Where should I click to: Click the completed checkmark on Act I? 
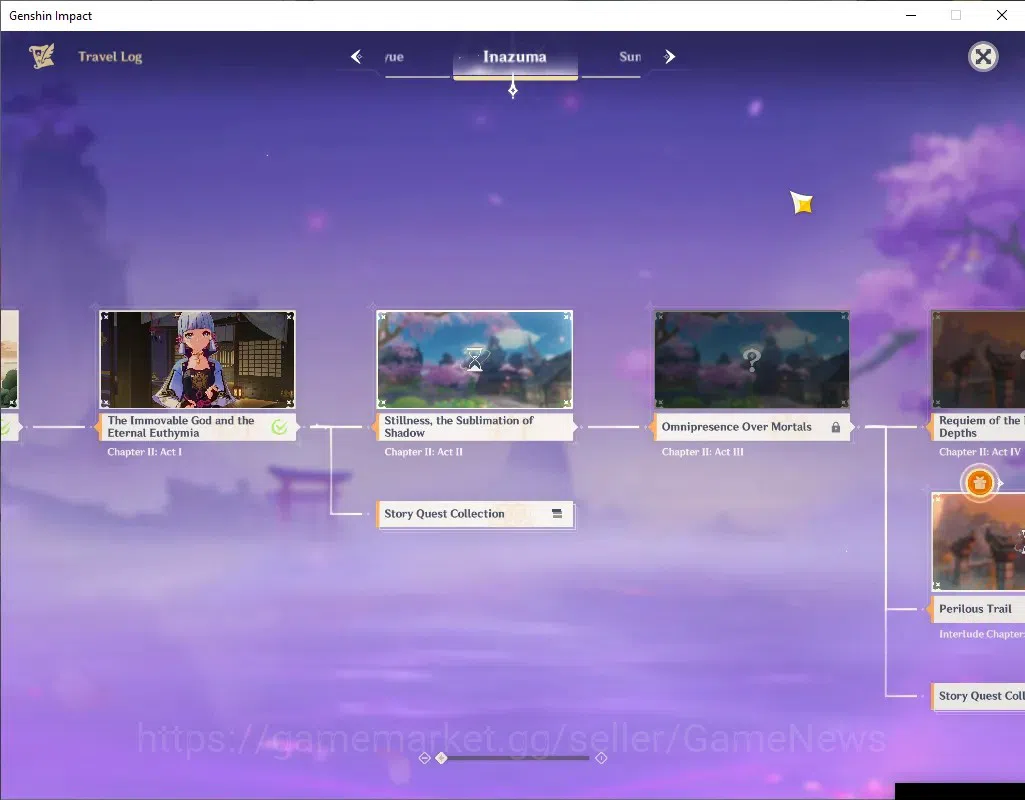(x=279, y=427)
